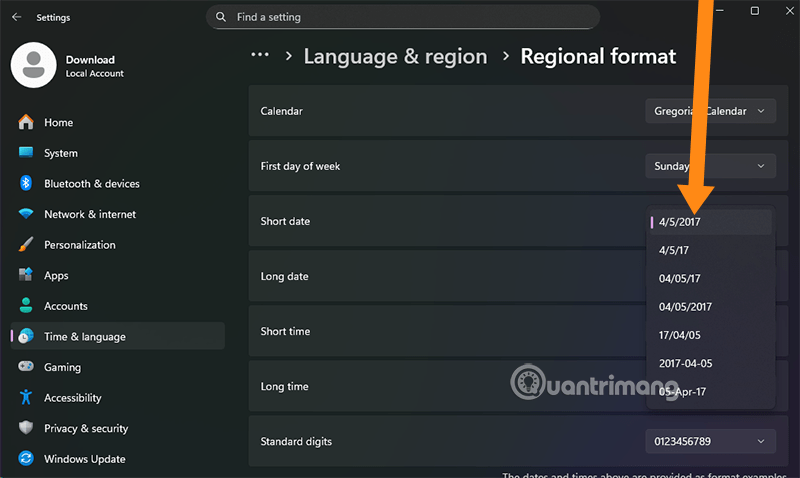Select the 05-Apr-17 date option
The width and height of the screenshot is (800, 478).
(x=683, y=391)
